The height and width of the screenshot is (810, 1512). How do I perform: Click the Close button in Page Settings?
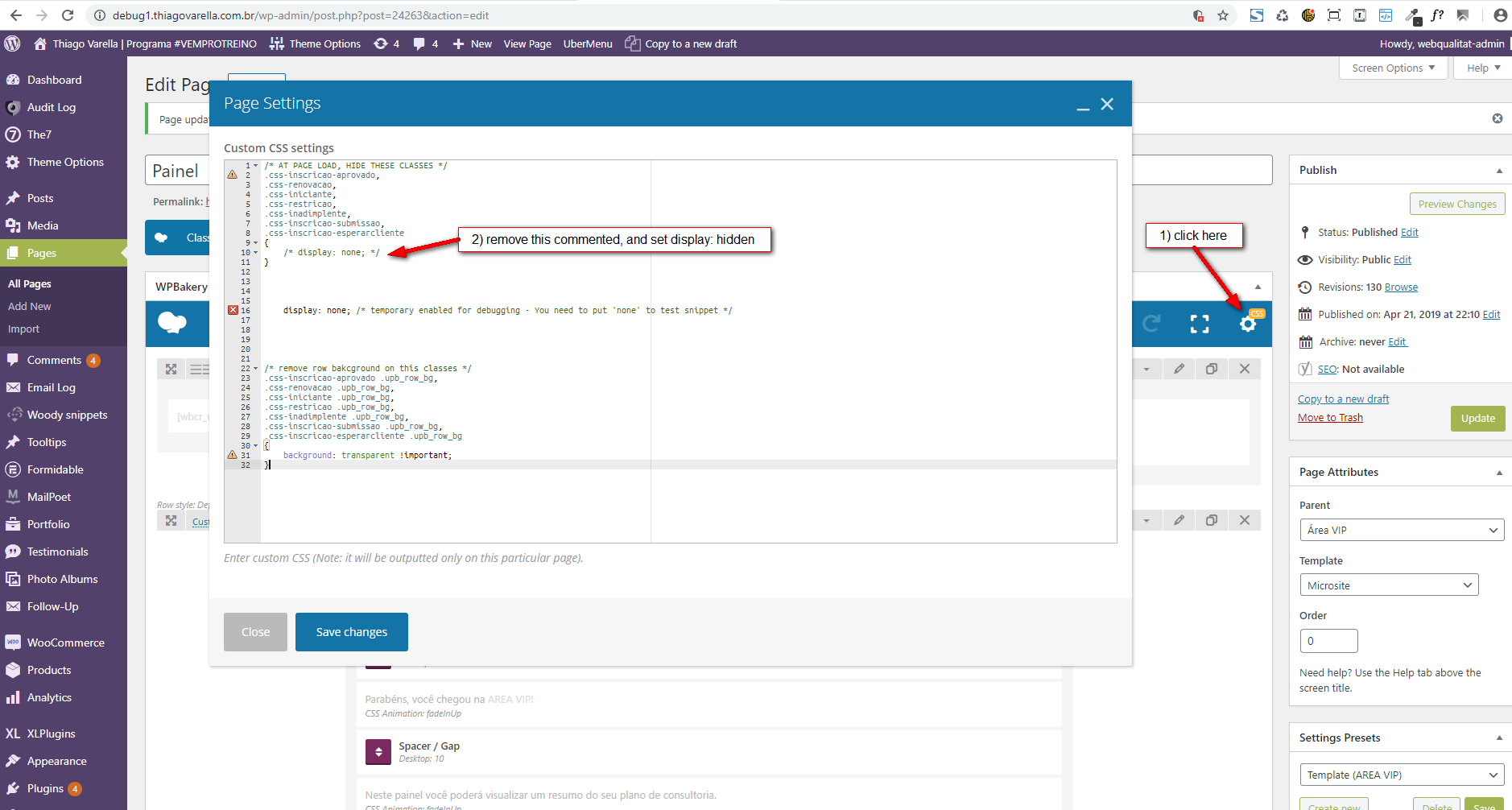coord(255,632)
